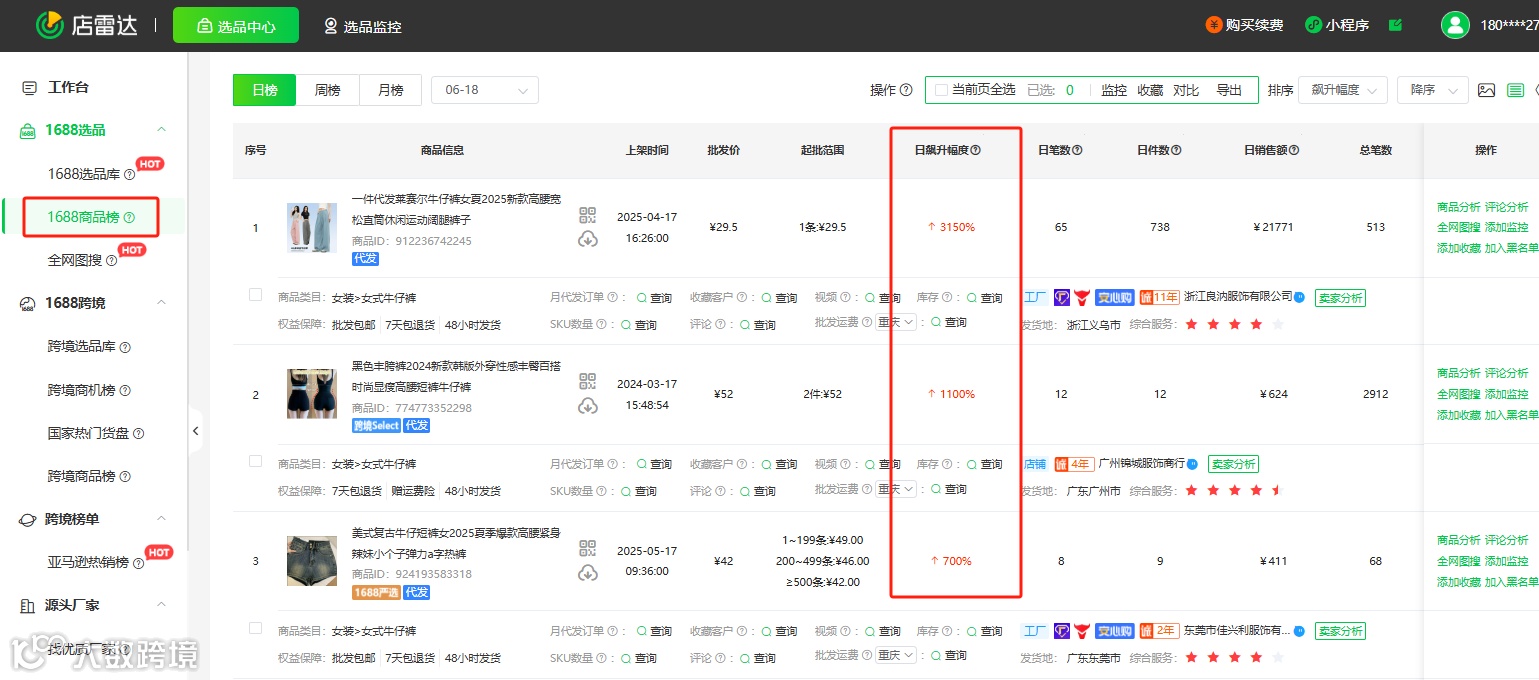The width and height of the screenshot is (1539, 680).
Task: Open 选品中心 top navigation
Action: 236,26
